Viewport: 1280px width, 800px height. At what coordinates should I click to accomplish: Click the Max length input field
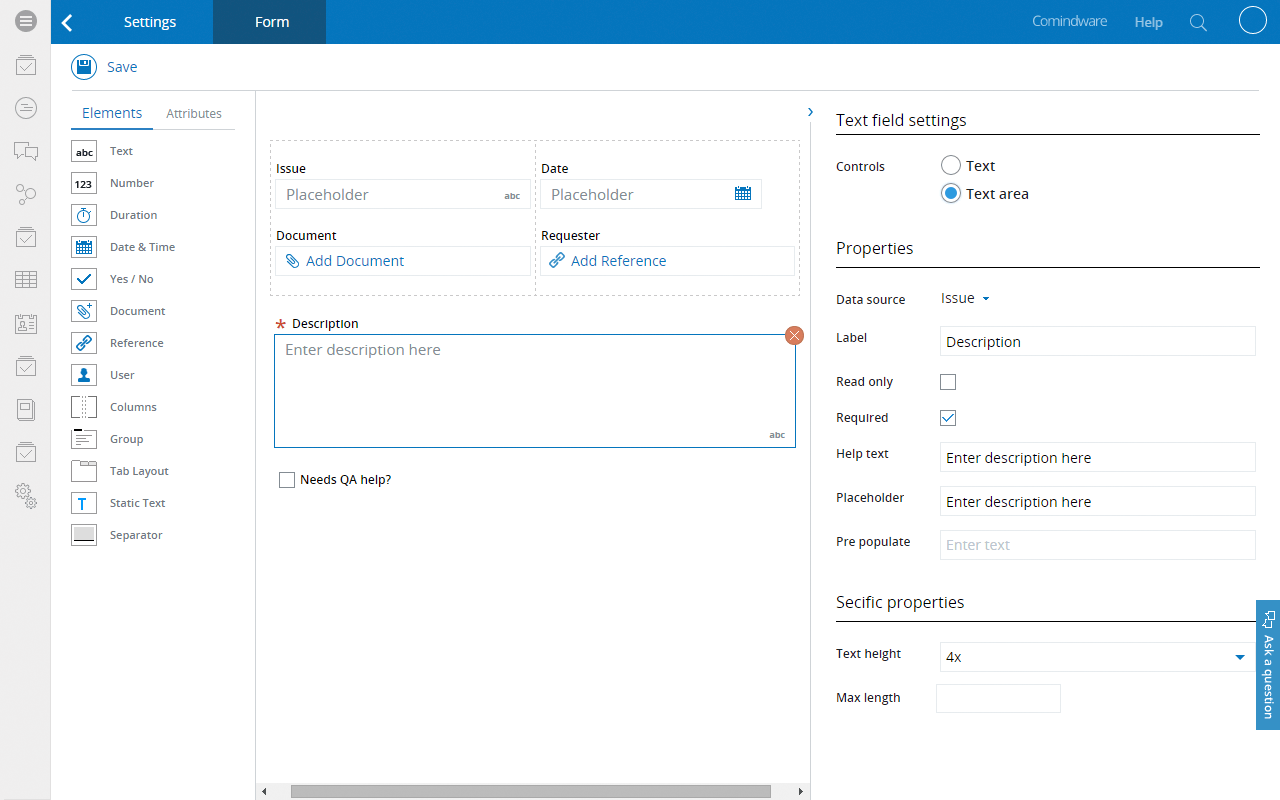[x=998, y=698]
